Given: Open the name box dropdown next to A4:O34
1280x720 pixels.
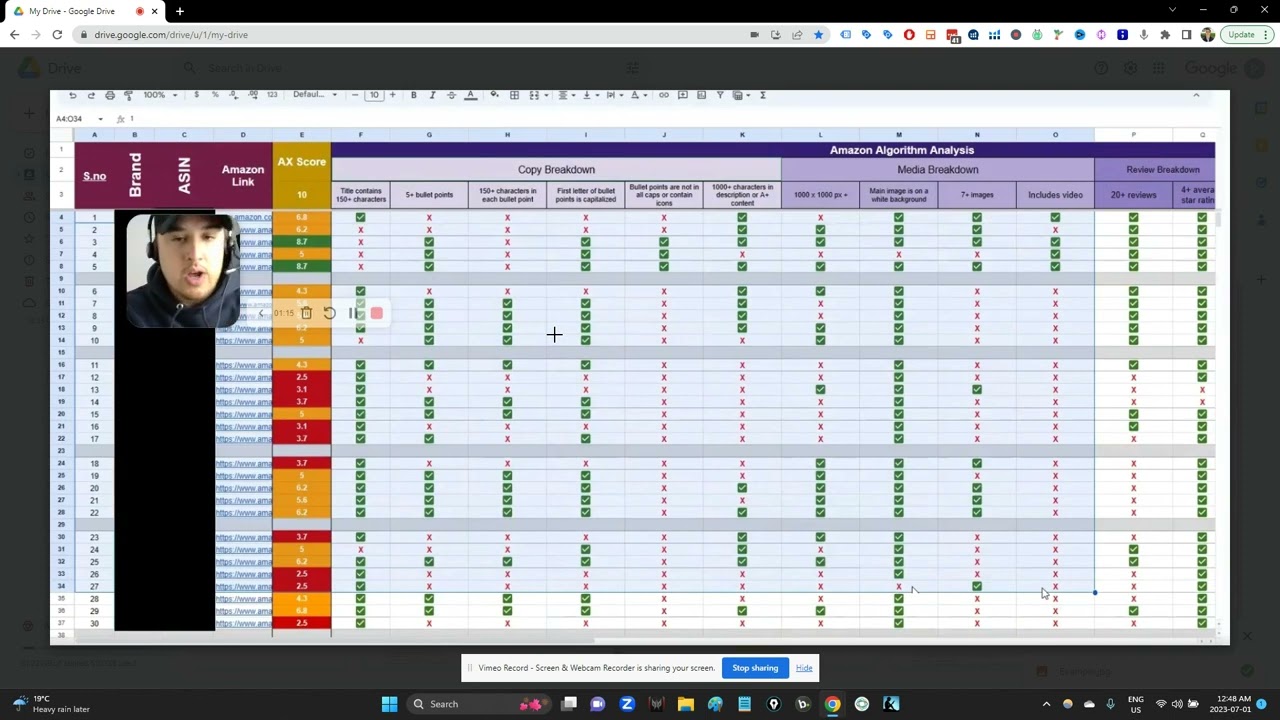Looking at the screenshot, I should tap(100, 119).
